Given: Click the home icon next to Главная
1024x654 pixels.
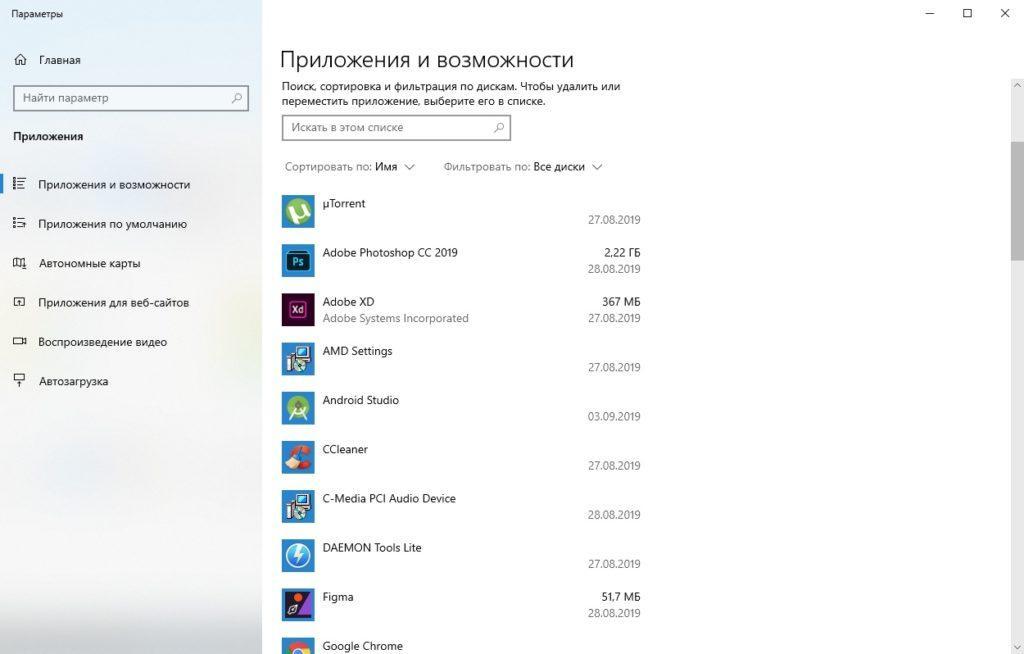Looking at the screenshot, I should (20, 59).
